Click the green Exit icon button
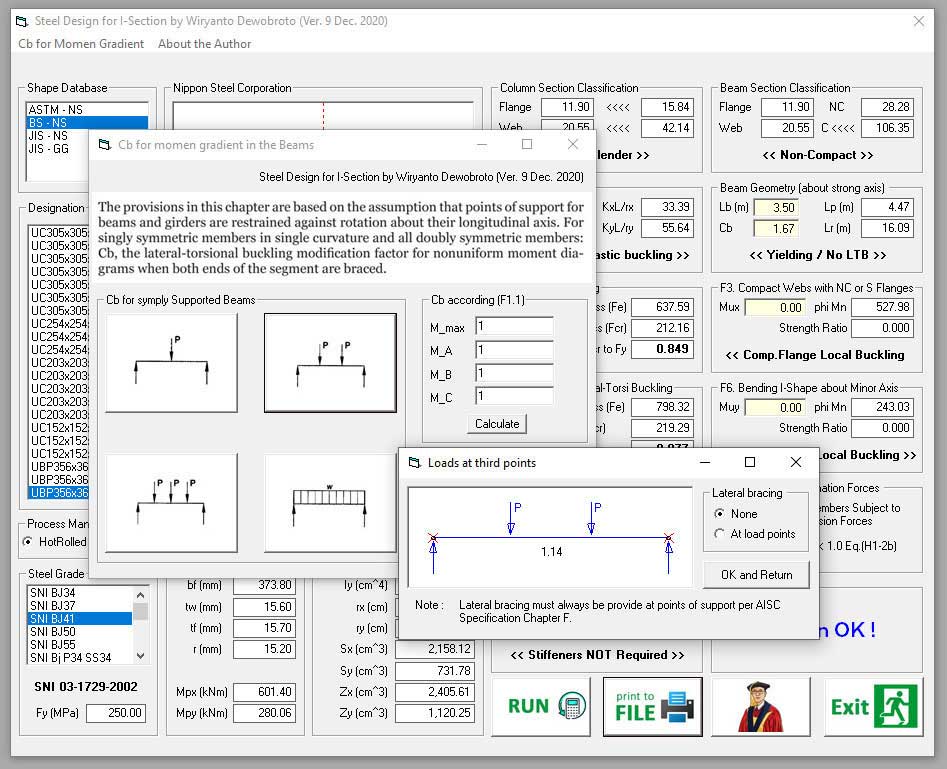 pyautogui.click(x=871, y=707)
